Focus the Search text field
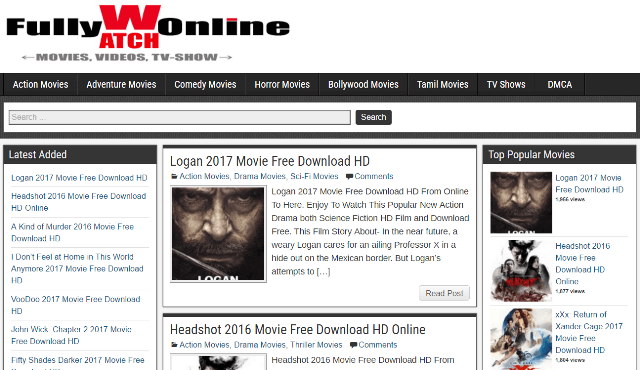Image resolution: width=640 pixels, height=370 pixels. pyautogui.click(x=180, y=117)
